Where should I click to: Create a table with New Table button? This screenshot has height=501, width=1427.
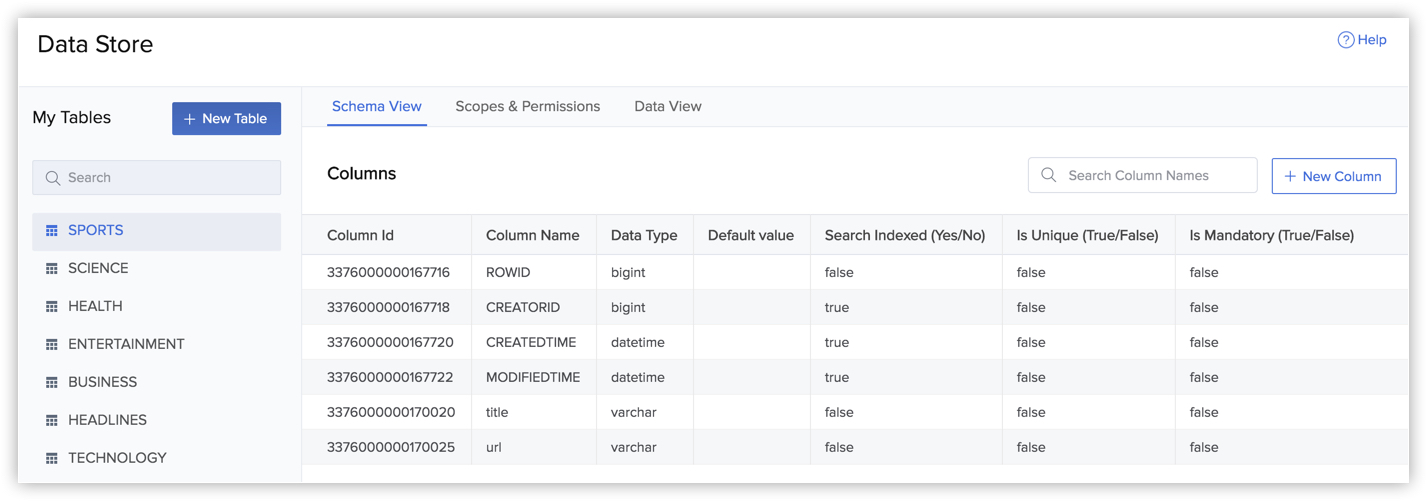[226, 118]
